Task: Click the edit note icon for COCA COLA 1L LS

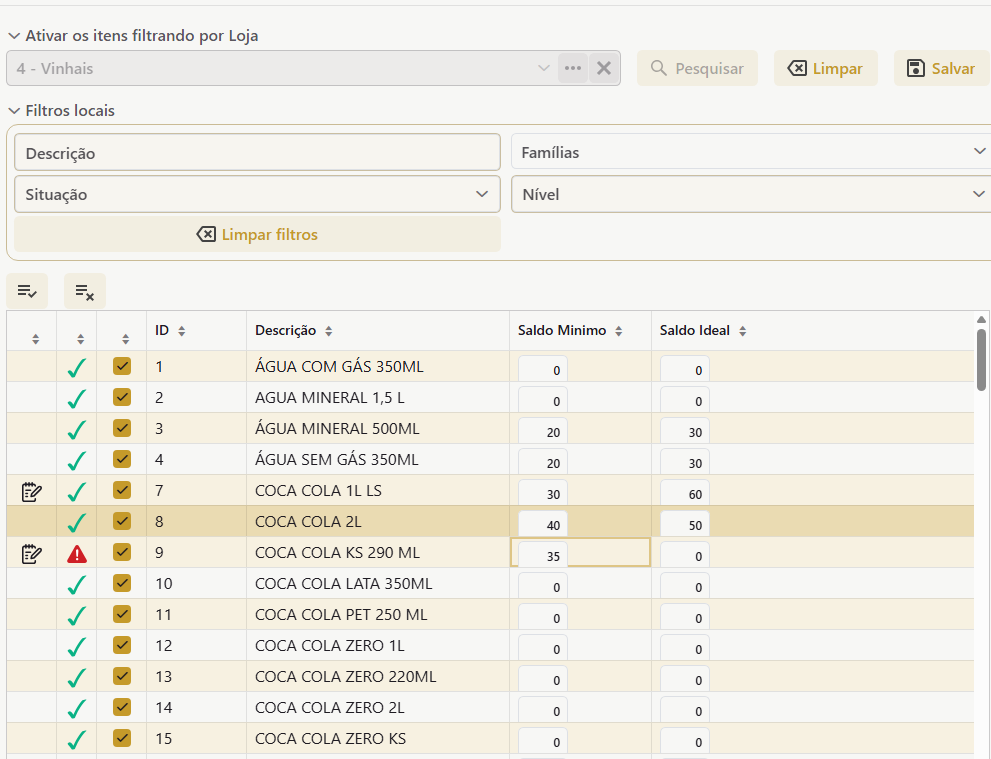Action: click(x=31, y=491)
